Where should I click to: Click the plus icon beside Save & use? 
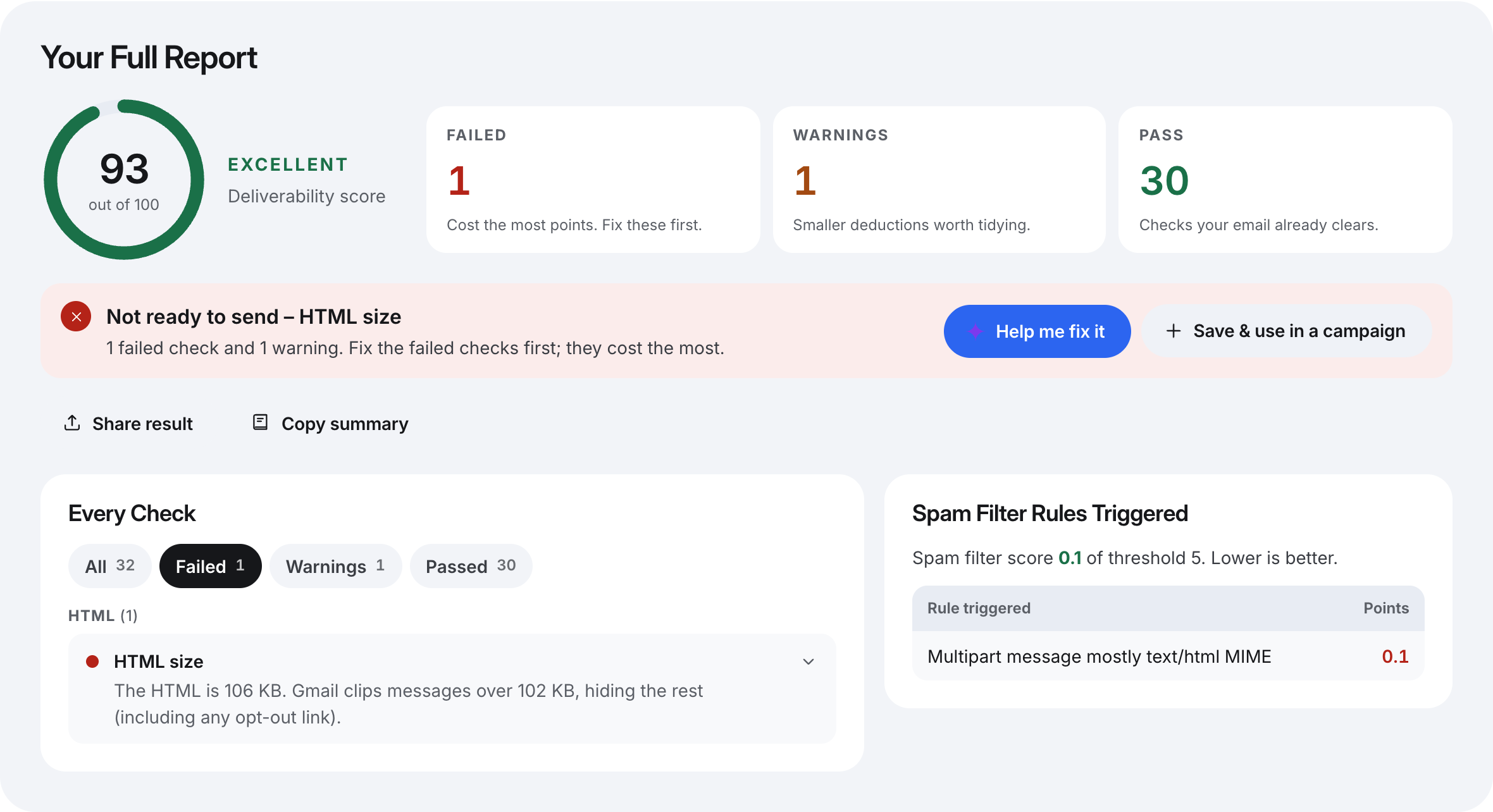[x=1174, y=331]
